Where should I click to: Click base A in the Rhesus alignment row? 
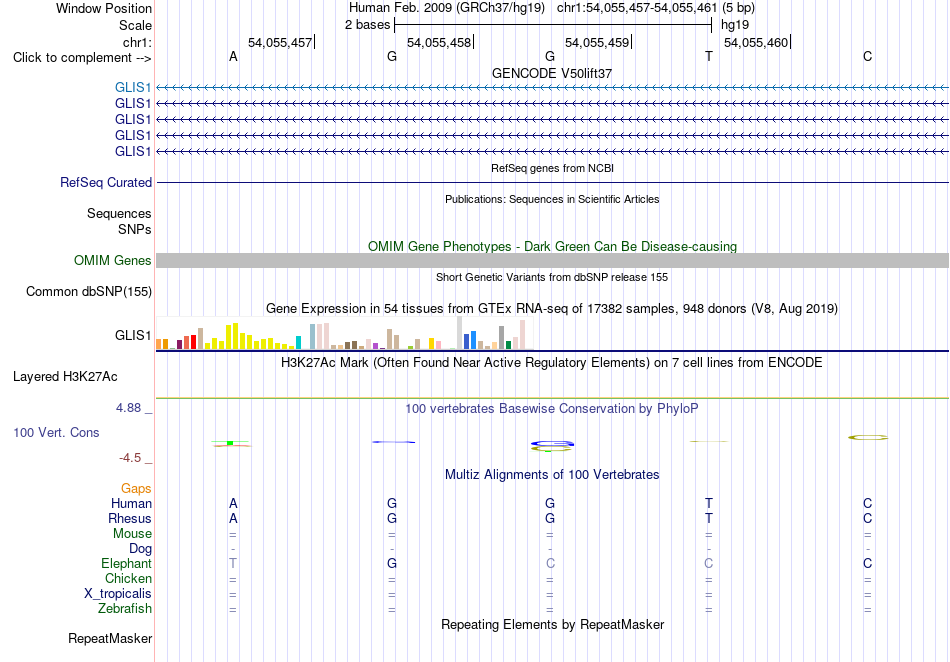click(233, 518)
